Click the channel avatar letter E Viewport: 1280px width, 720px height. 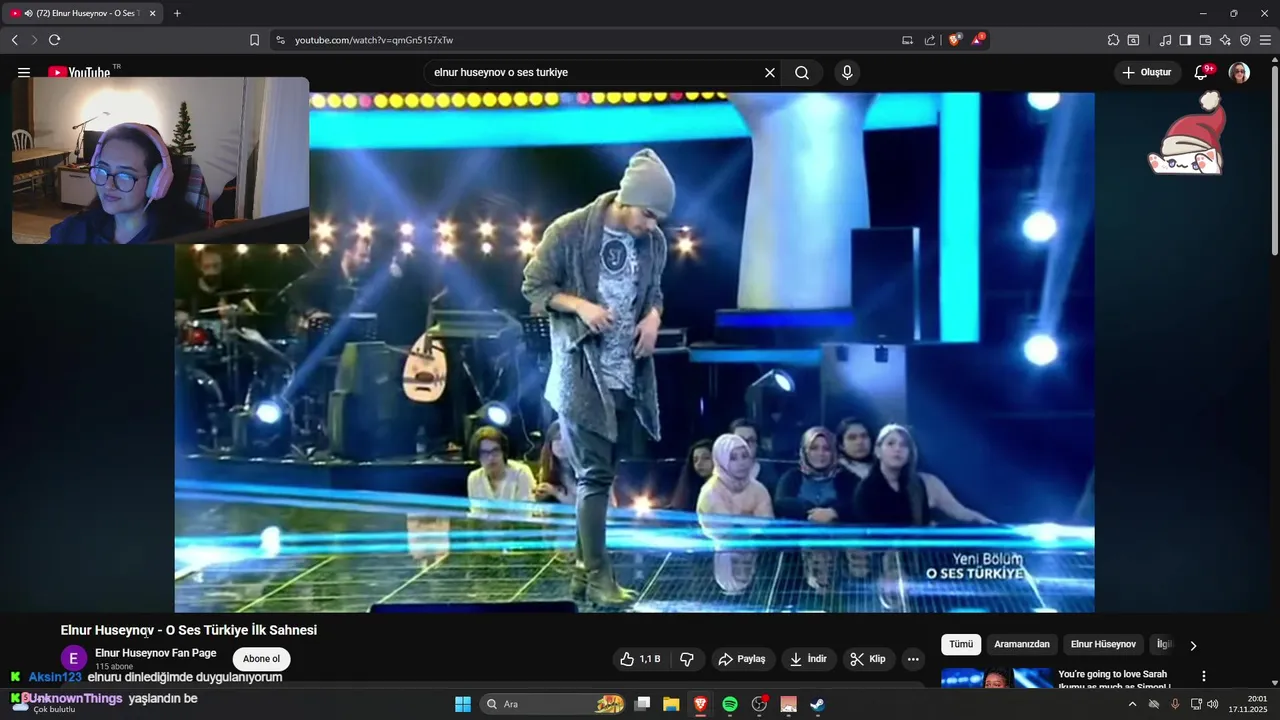coord(73,659)
